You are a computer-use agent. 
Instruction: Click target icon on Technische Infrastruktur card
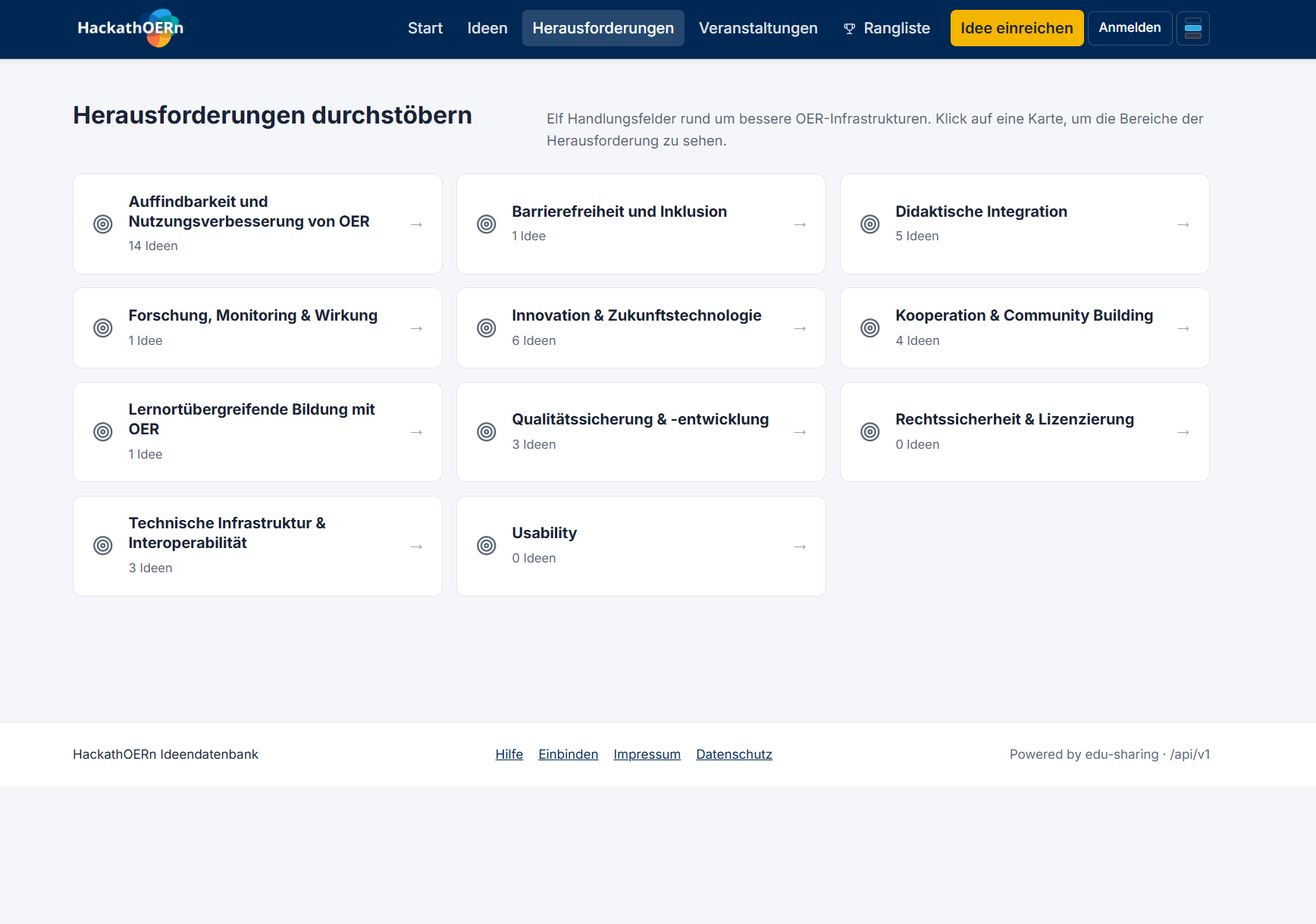pos(103,546)
